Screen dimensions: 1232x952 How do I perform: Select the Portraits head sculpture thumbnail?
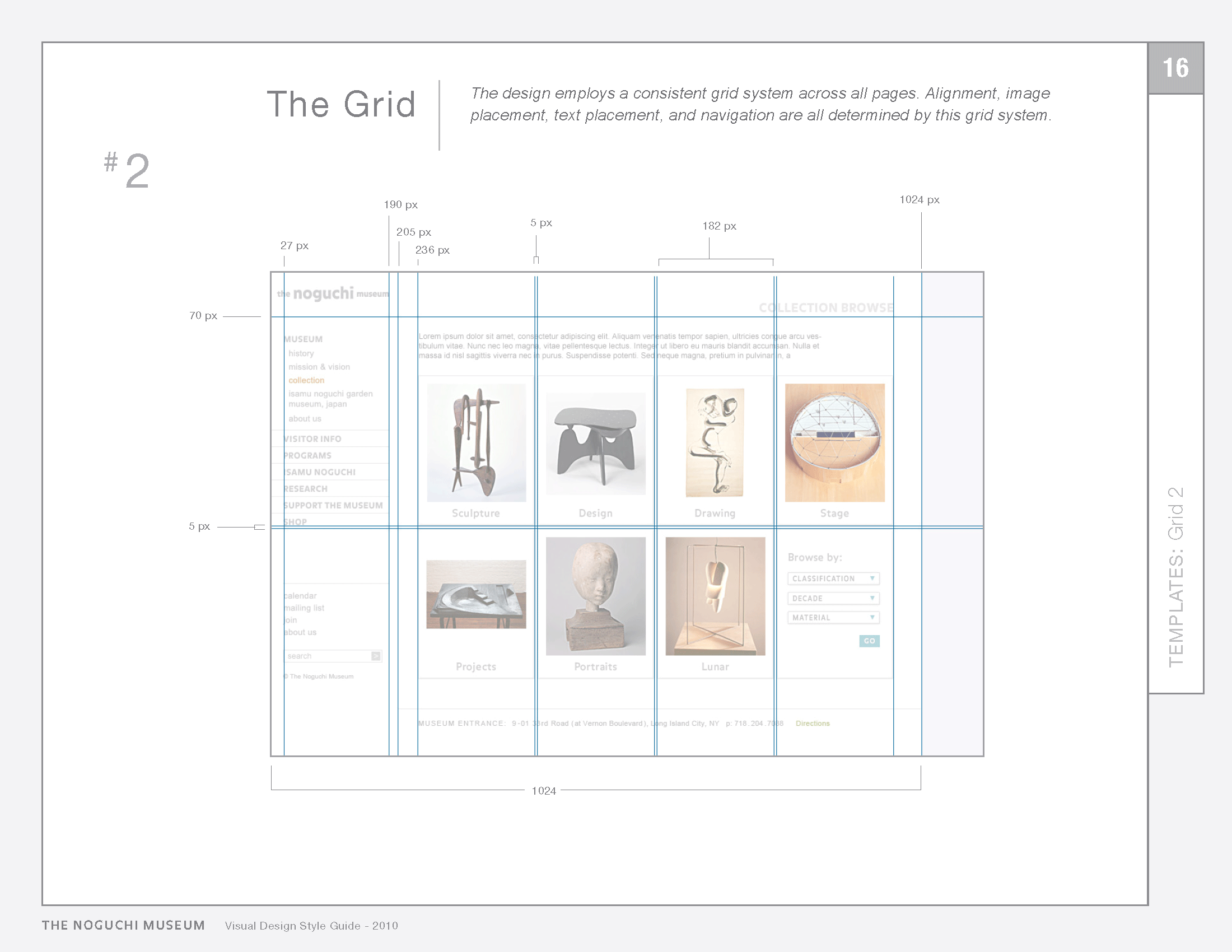(596, 596)
